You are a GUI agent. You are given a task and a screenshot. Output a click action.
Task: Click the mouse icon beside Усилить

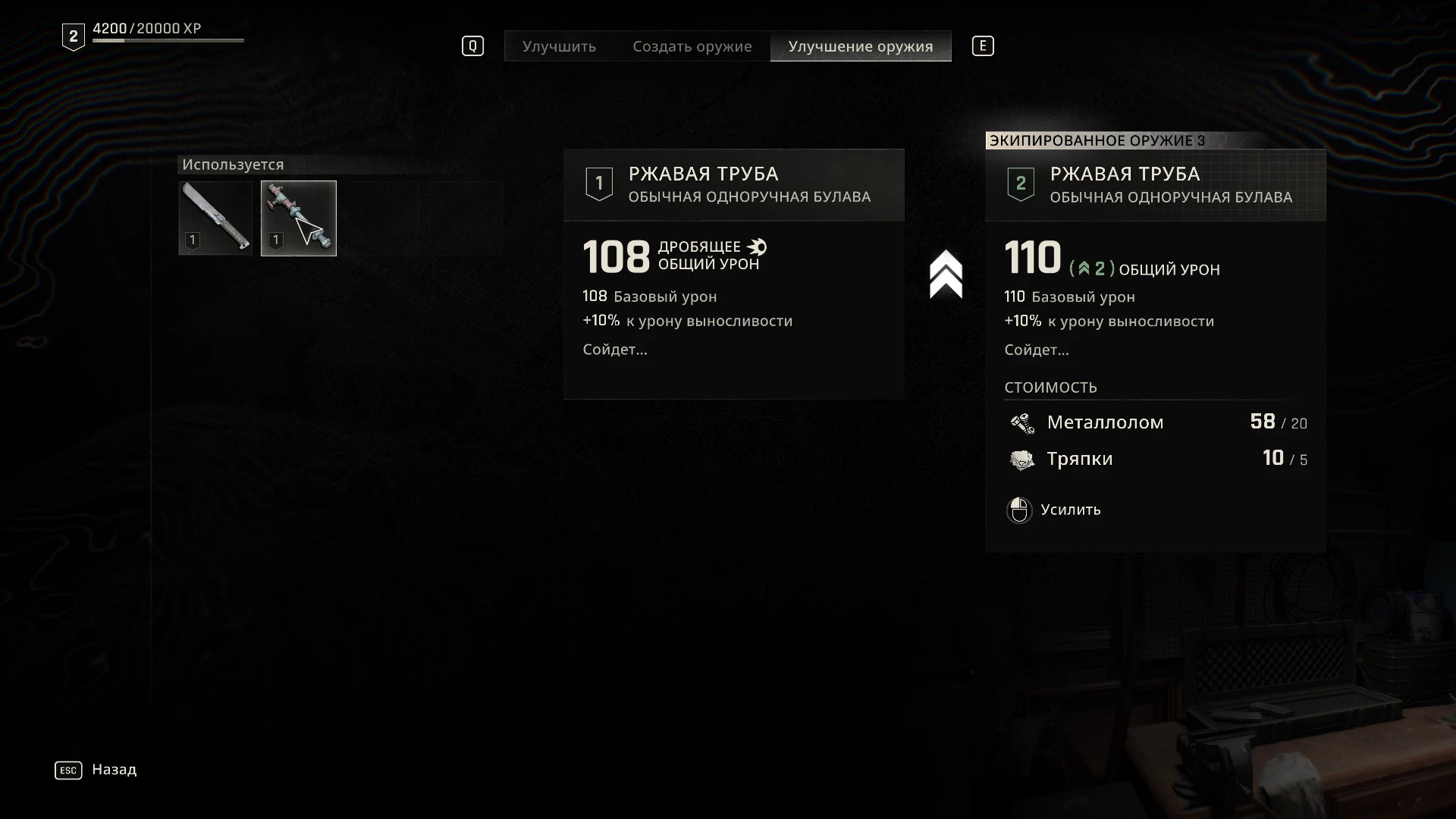click(x=1019, y=510)
